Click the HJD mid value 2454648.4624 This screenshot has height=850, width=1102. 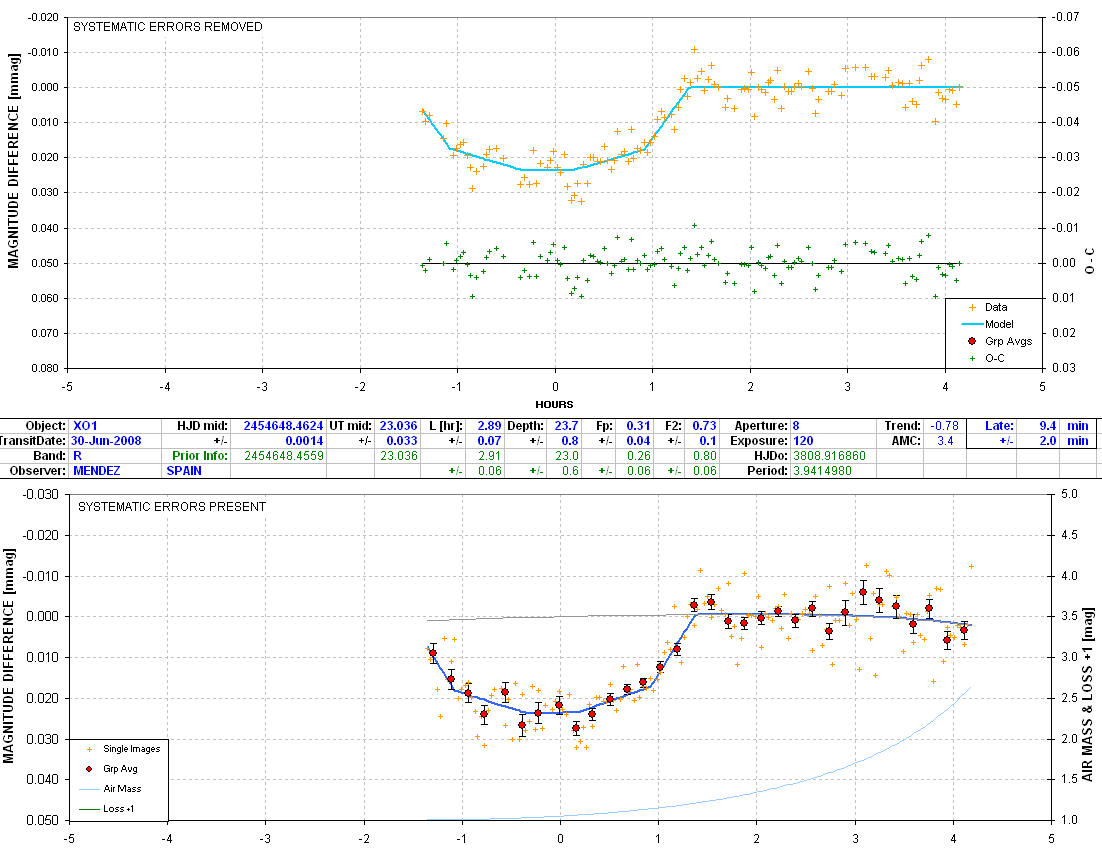pyautogui.click(x=283, y=426)
